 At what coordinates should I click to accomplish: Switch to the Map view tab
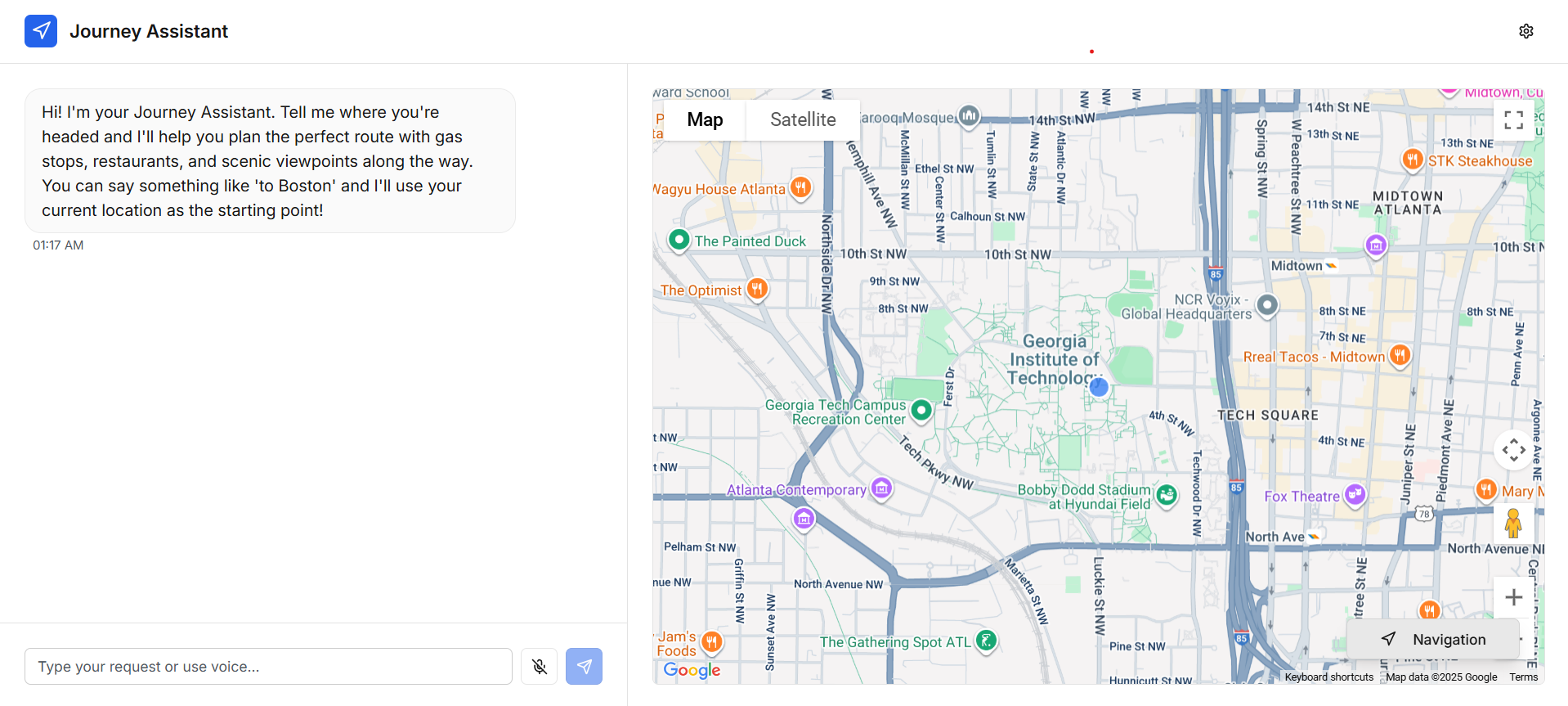[705, 120]
